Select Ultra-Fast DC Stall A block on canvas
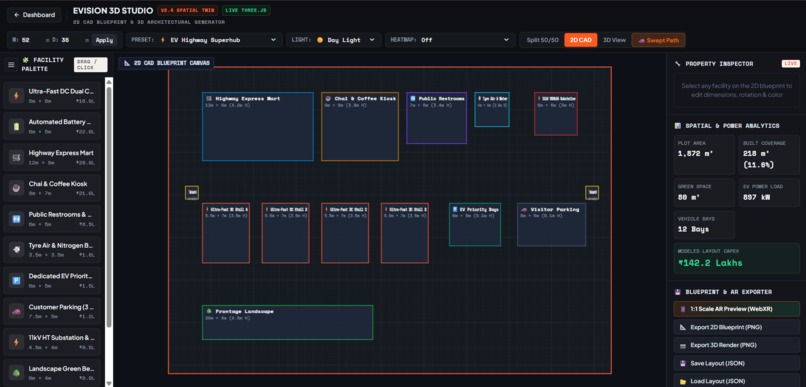 coord(226,233)
